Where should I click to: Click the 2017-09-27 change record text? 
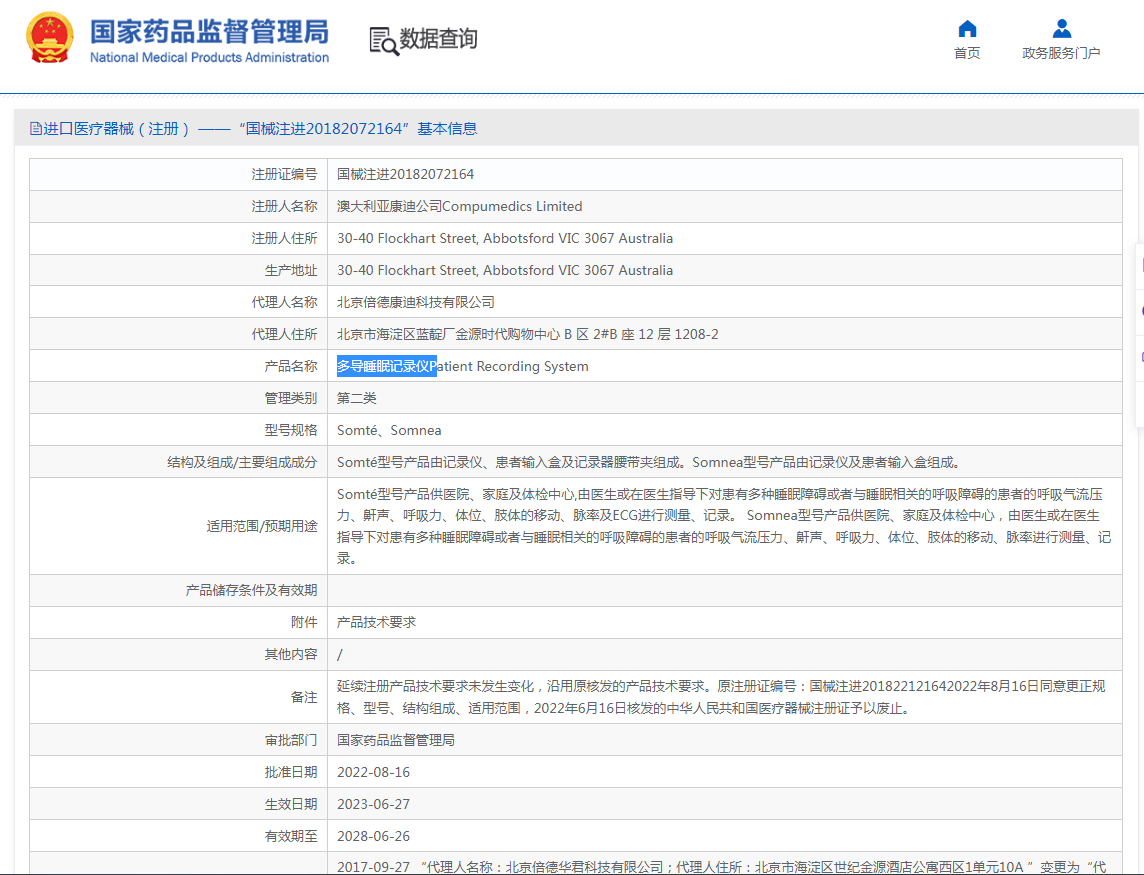click(722, 867)
